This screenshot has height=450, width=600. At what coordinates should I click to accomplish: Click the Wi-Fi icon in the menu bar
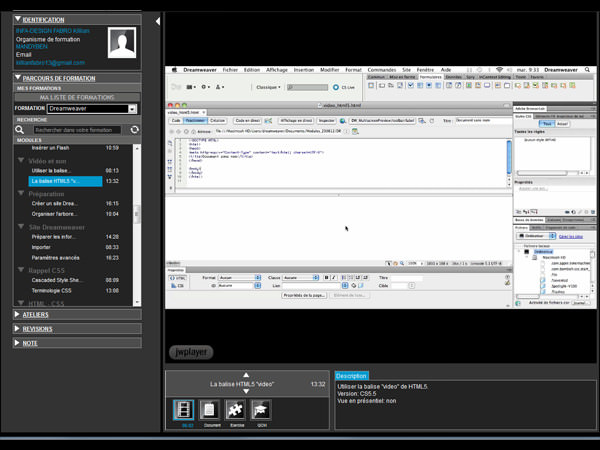tap(499, 70)
